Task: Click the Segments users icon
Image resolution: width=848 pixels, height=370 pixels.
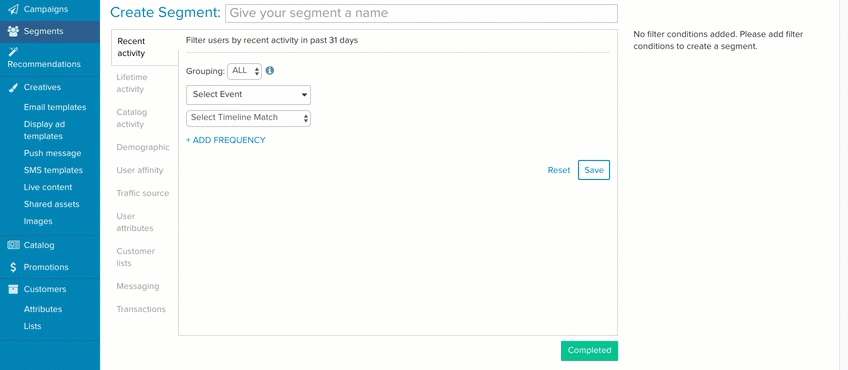Action: pyautogui.click(x=13, y=31)
